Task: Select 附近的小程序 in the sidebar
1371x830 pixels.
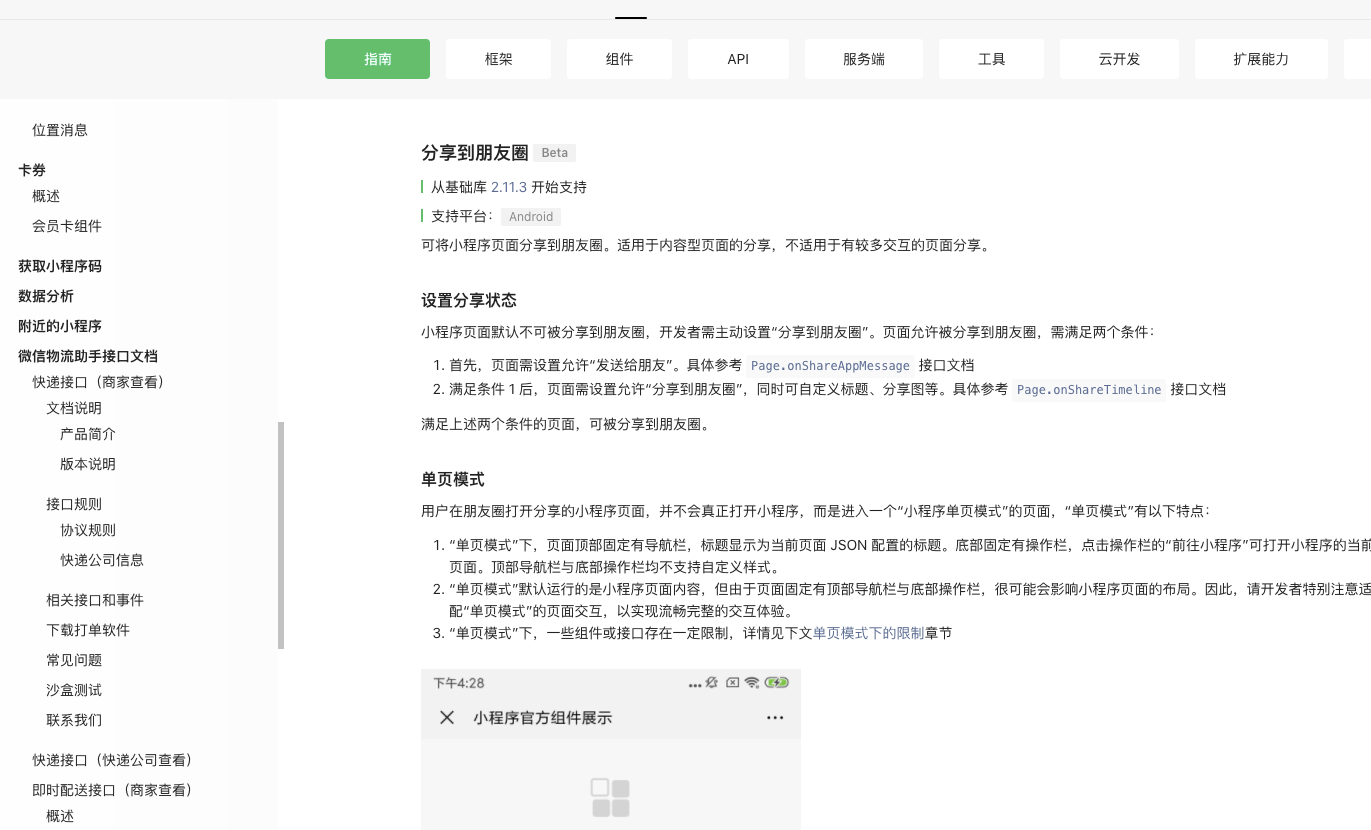Action: point(60,326)
